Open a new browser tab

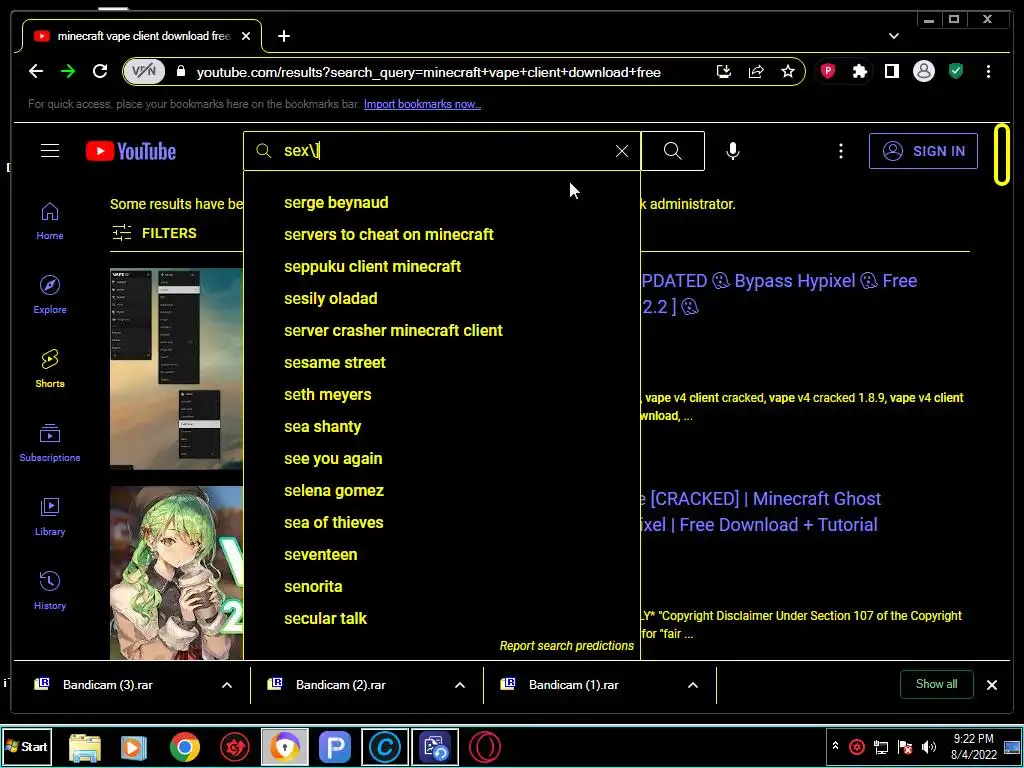[x=283, y=36]
